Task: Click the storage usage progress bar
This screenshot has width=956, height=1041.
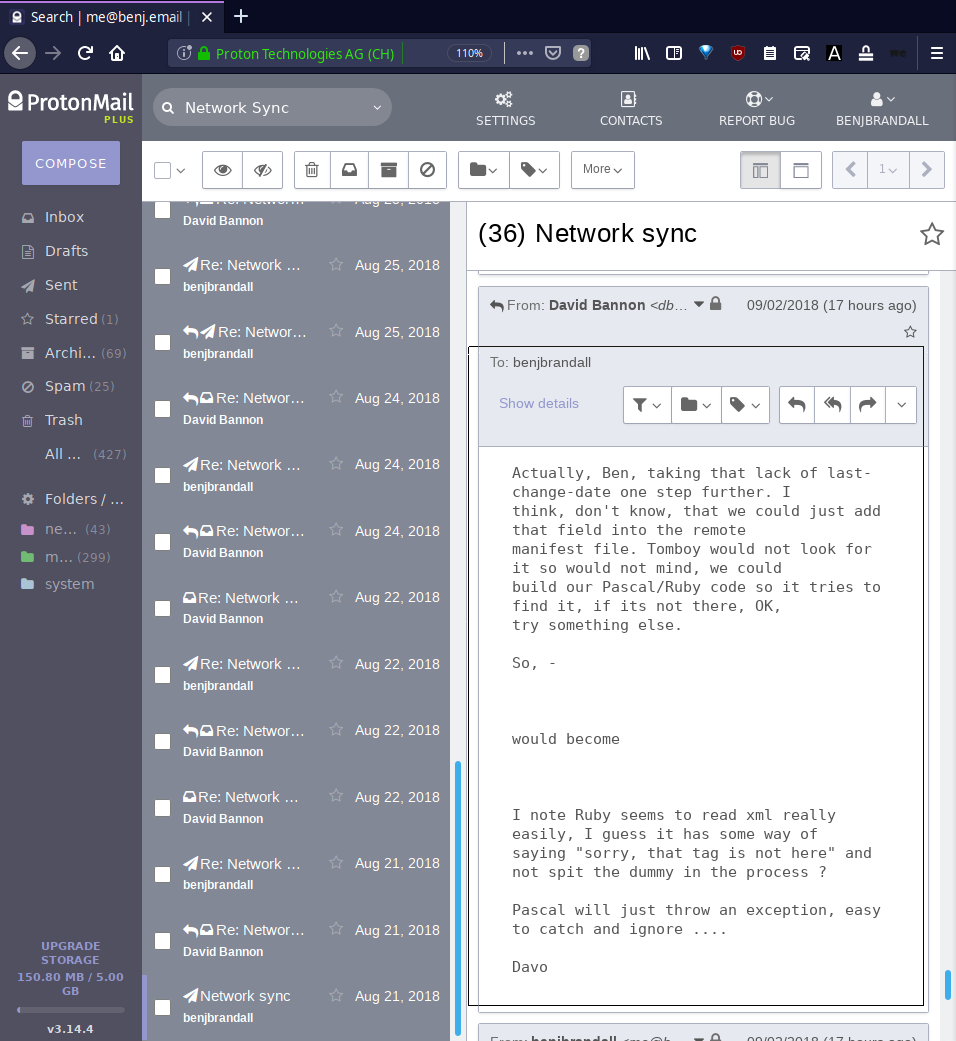Action: pos(71,1010)
